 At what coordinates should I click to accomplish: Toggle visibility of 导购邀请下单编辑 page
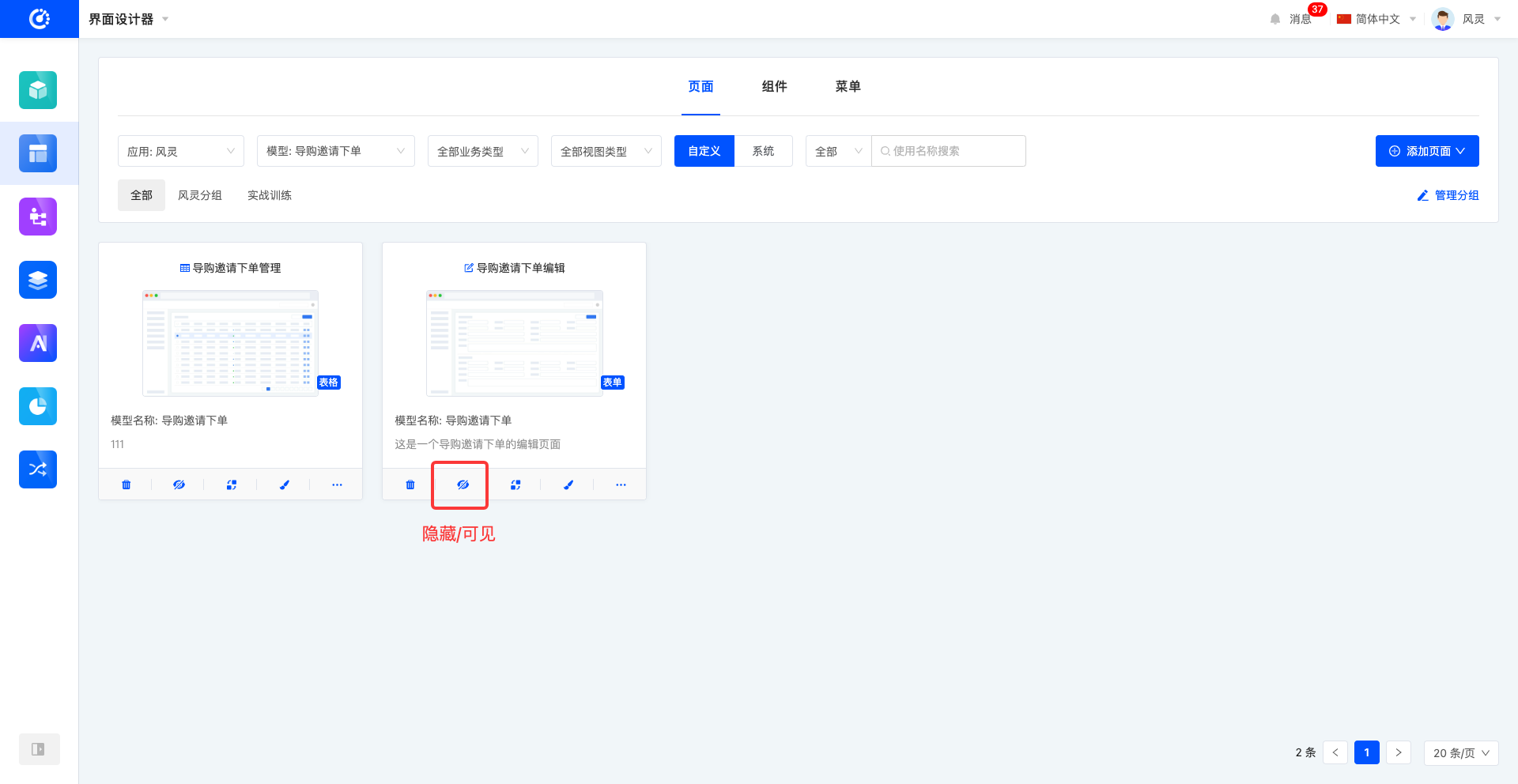coord(463,484)
